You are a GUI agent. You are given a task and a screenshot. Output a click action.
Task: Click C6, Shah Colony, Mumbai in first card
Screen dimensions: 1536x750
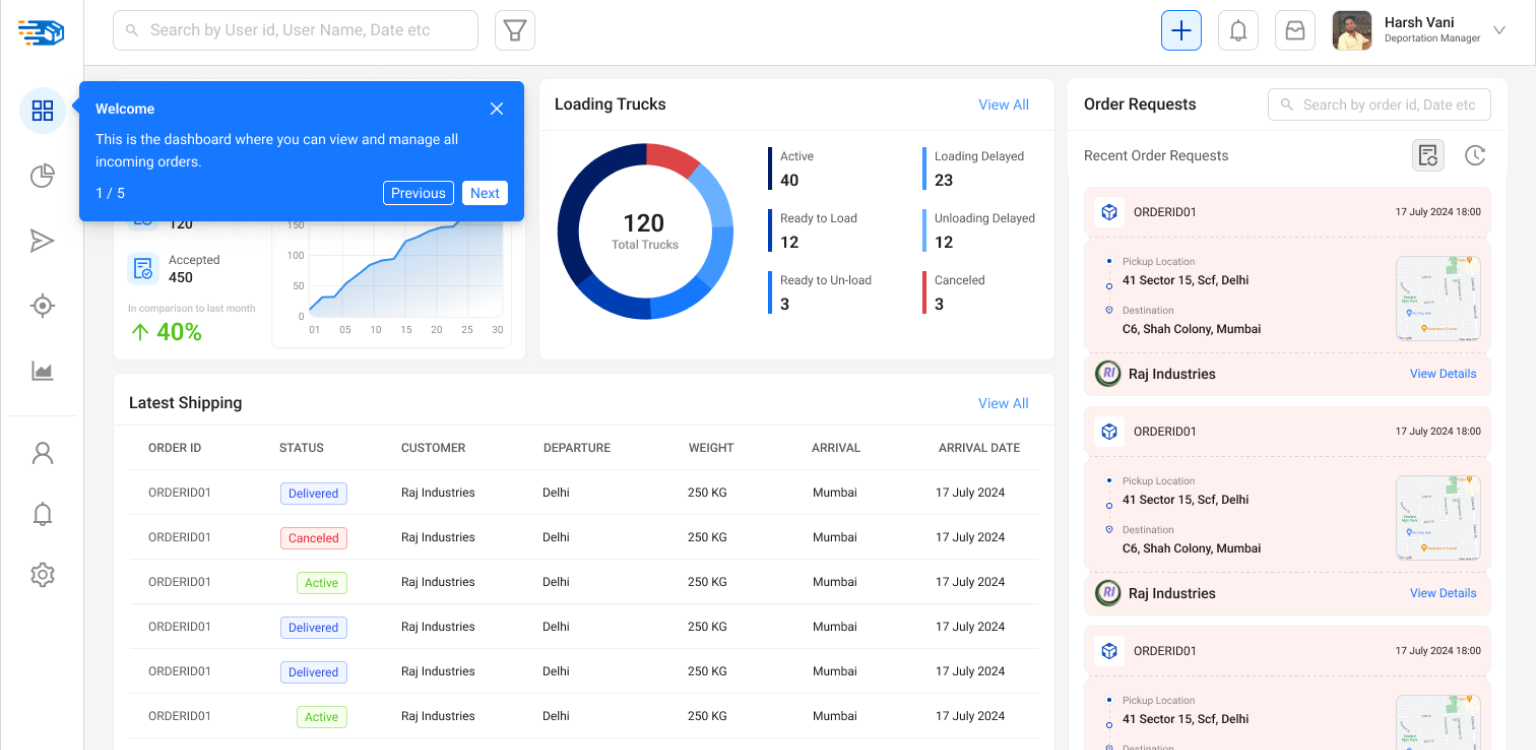pyautogui.click(x=1191, y=329)
